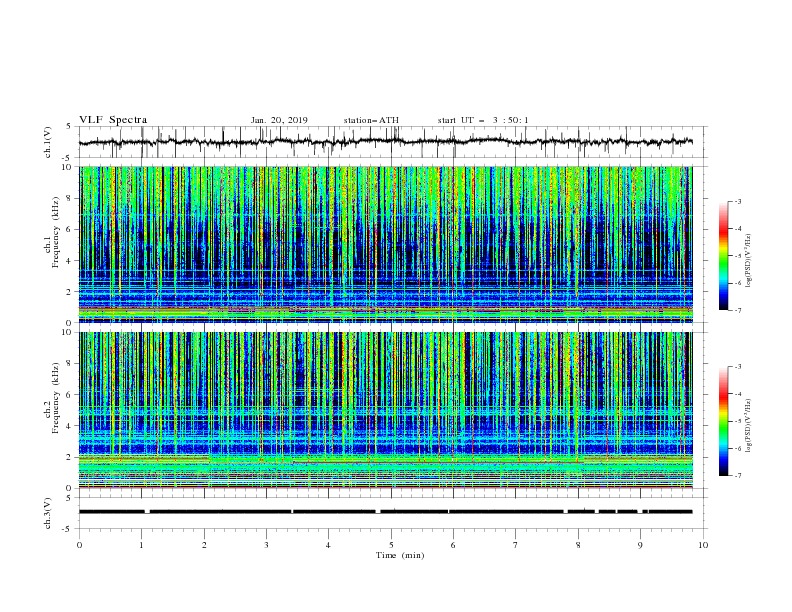This screenshot has height=612, width=792.
Task: Click the "station=ATH" header label
Action: [x=371, y=120]
